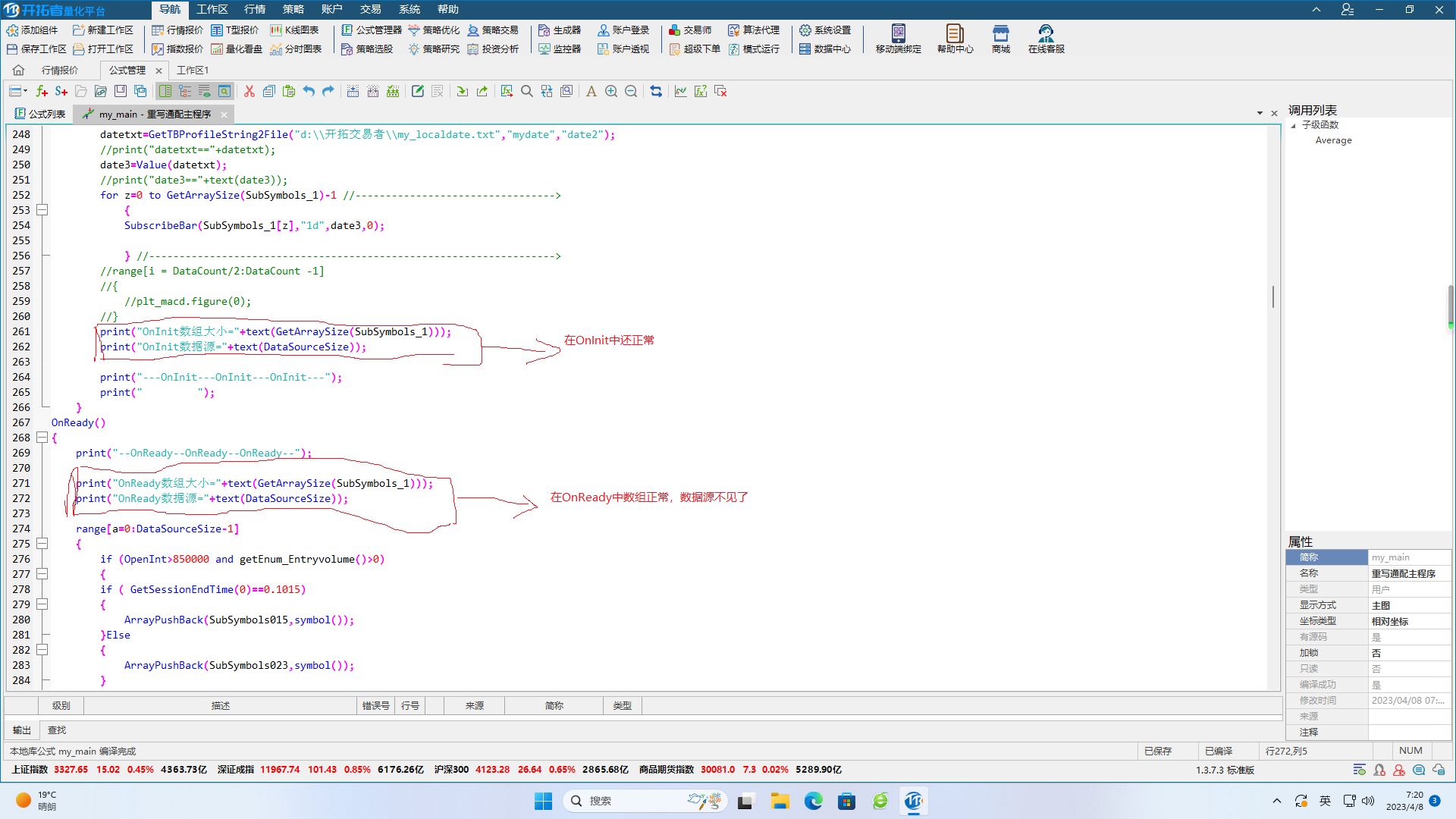Screen dimensions: 1456x819
Task: Close the 公式管理 tab
Action: point(158,71)
